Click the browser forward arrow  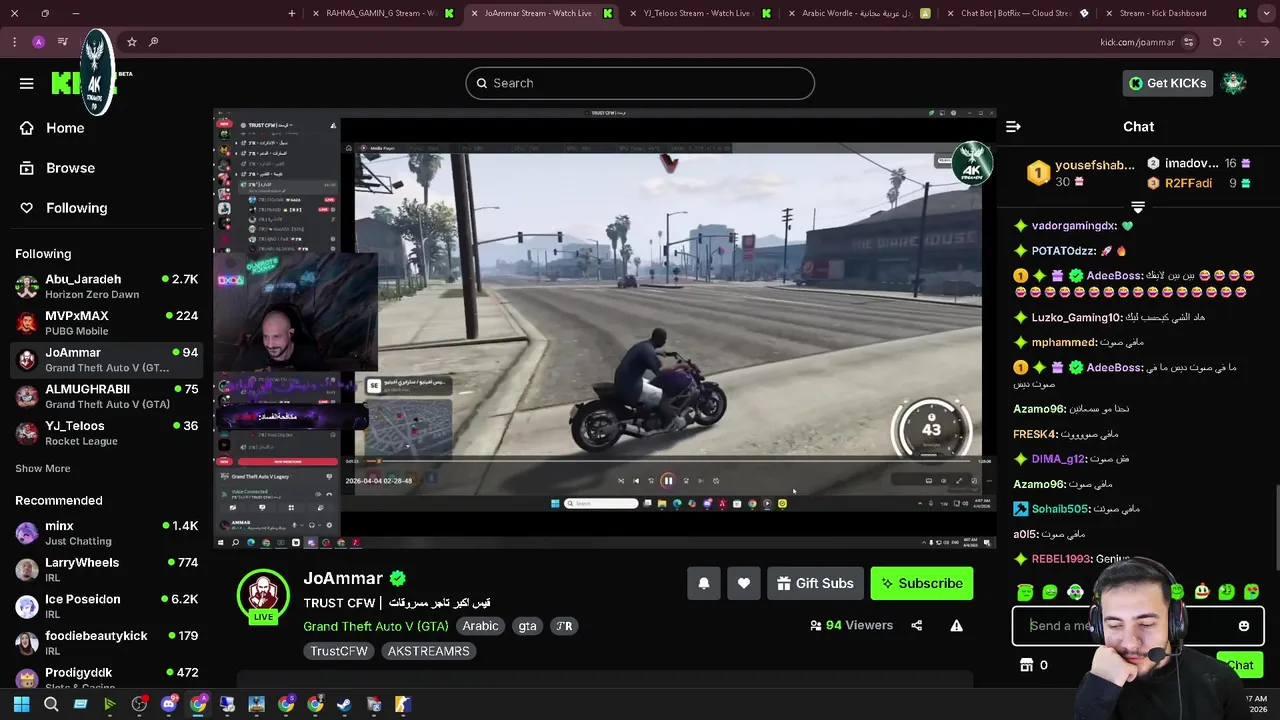1241,42
